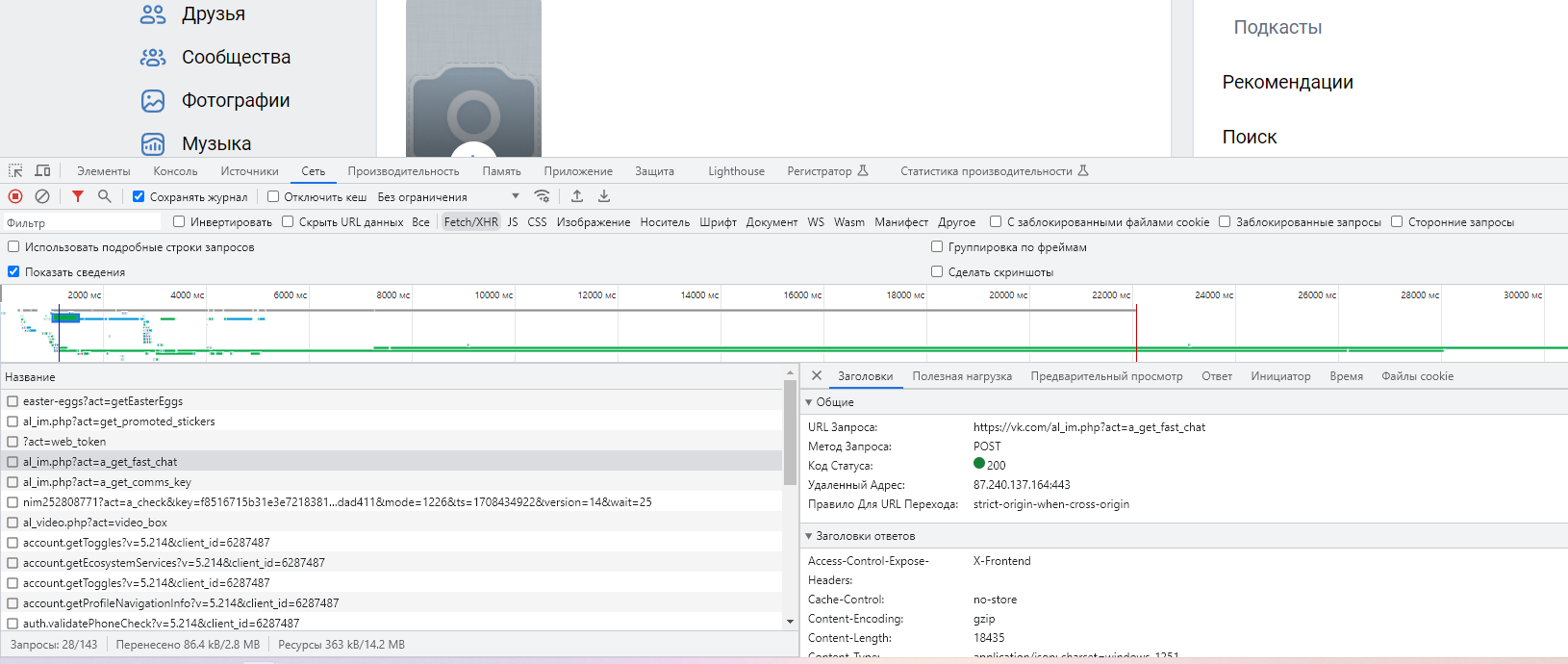
Task: Open network conditions Wi-Fi settings icon
Action: click(x=543, y=196)
